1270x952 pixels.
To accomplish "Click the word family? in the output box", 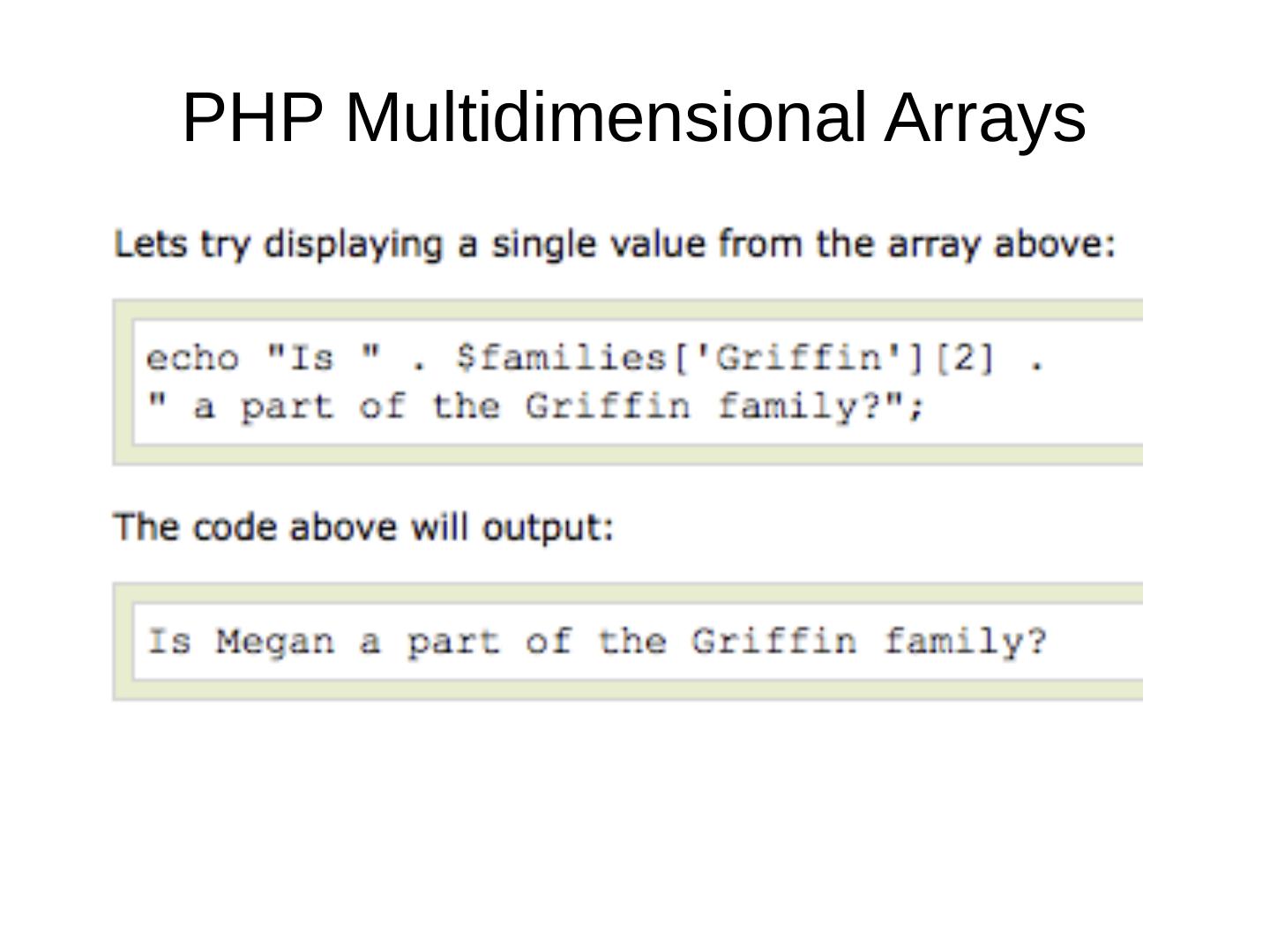I will click(965, 641).
